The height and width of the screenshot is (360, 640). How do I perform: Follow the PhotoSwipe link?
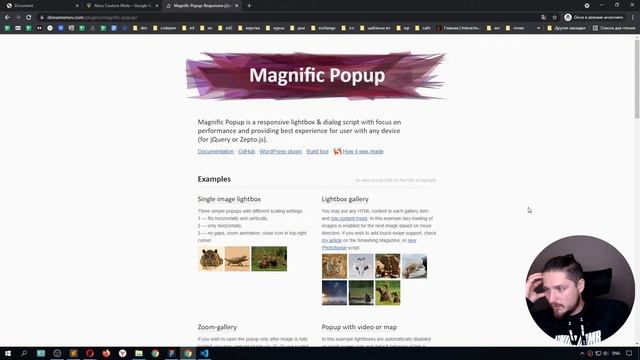tap(334, 248)
